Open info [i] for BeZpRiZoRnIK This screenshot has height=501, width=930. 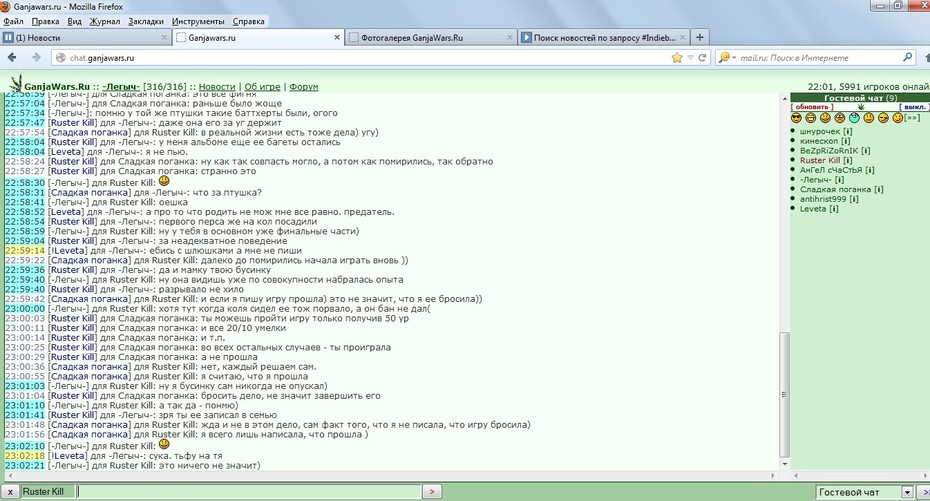pyautogui.click(x=865, y=151)
